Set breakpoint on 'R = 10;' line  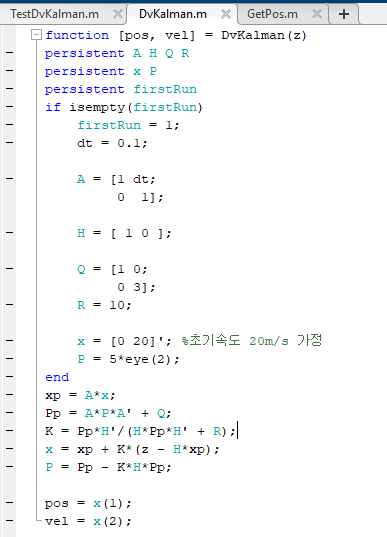[10, 304]
